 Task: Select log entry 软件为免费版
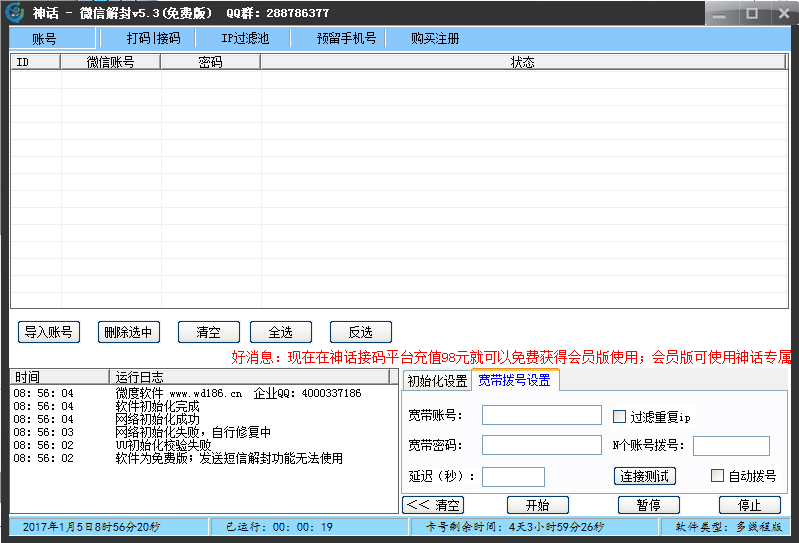coord(229,458)
